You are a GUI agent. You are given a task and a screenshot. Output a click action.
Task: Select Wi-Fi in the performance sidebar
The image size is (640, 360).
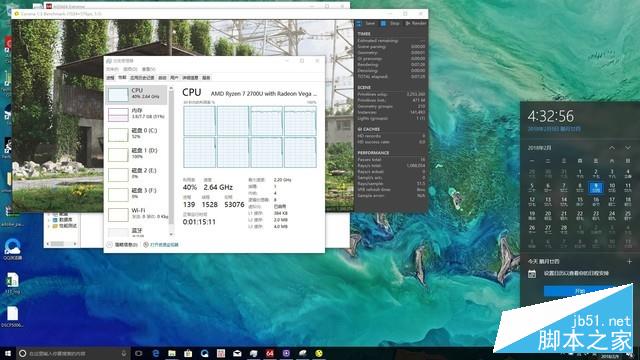click(137, 214)
